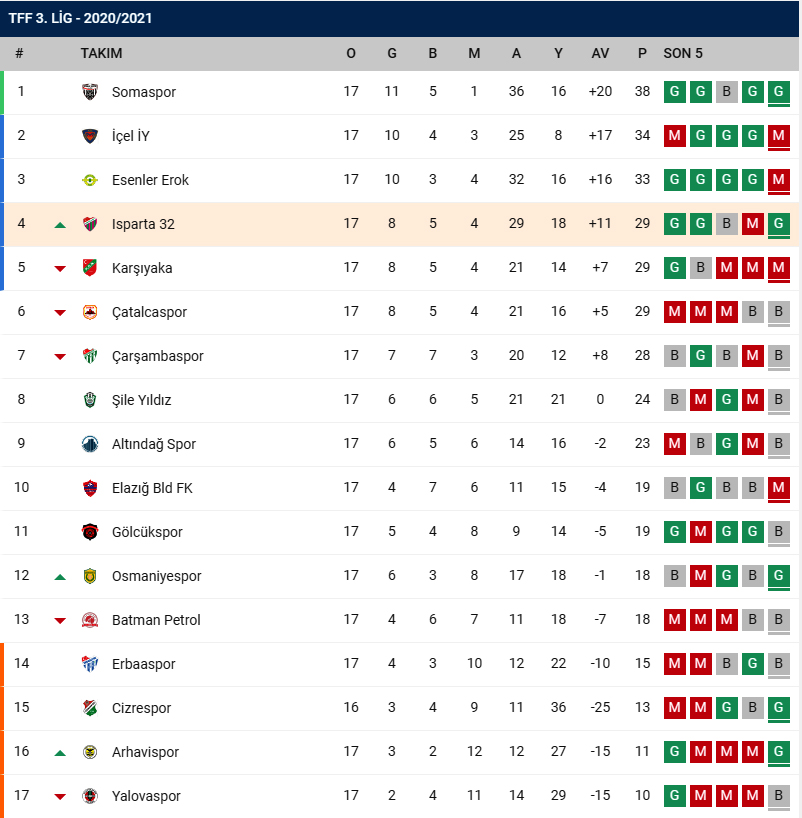Viewport: 802px width, 818px height.
Task: Click the TAKIM column header
Action: point(101,53)
